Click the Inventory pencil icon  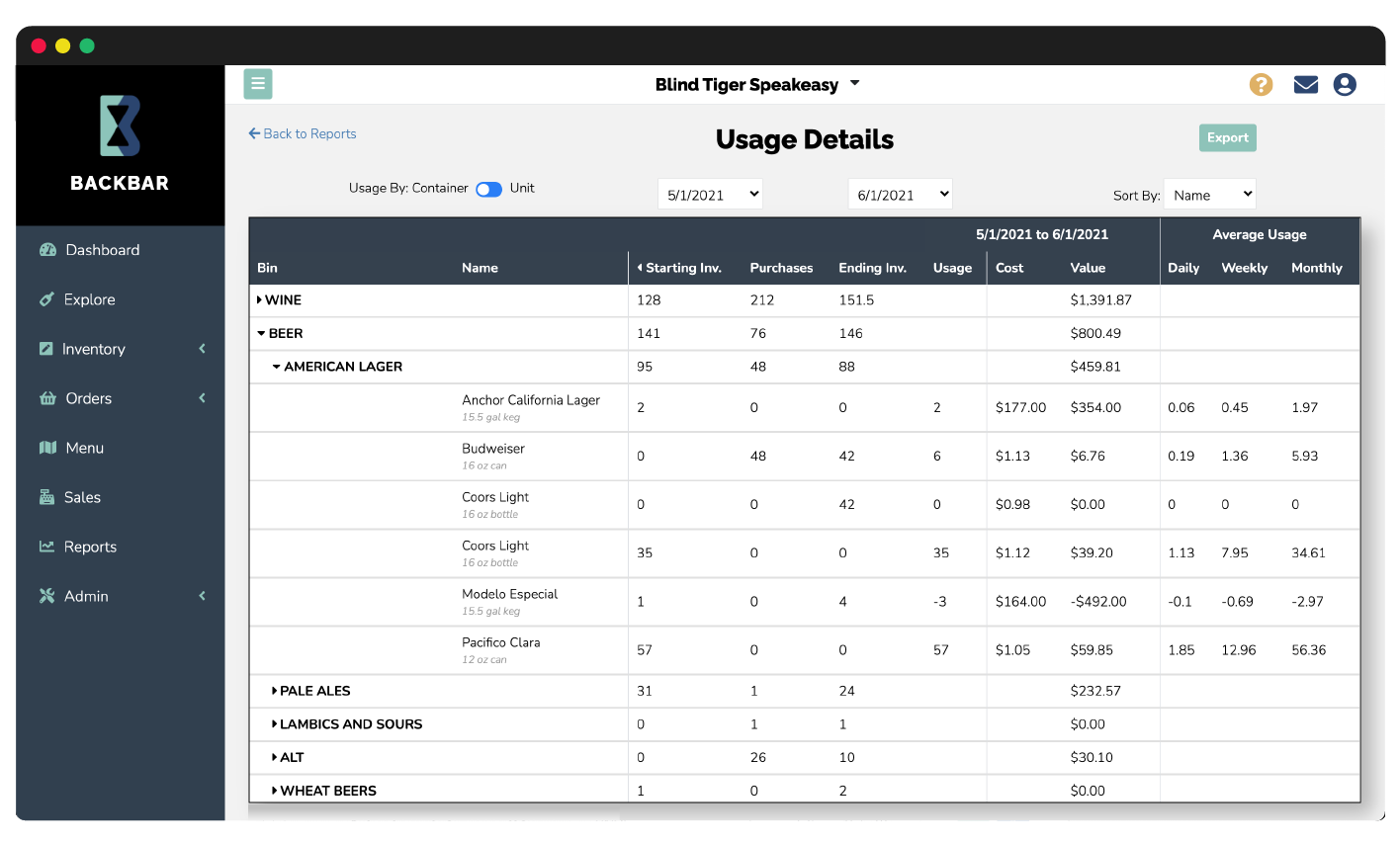pos(45,349)
